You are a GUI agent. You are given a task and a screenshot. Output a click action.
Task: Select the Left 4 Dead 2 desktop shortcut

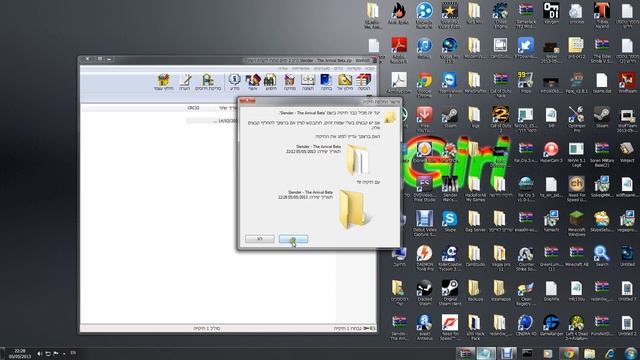click(x=576, y=327)
